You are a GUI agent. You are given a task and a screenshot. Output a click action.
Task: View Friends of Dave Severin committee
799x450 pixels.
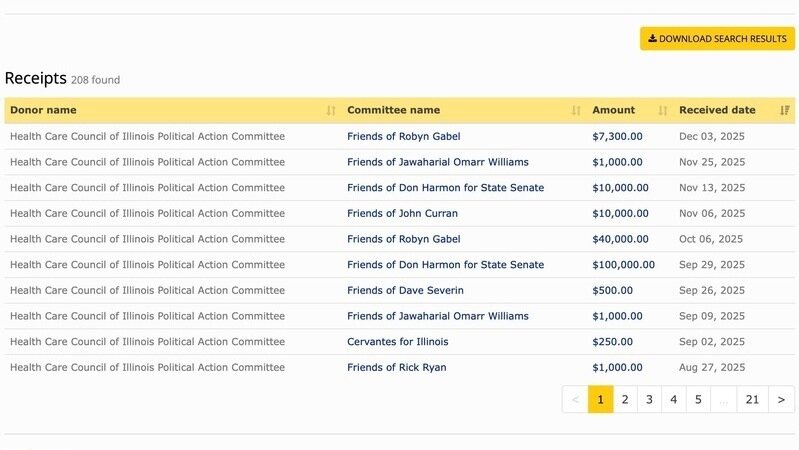(x=405, y=290)
